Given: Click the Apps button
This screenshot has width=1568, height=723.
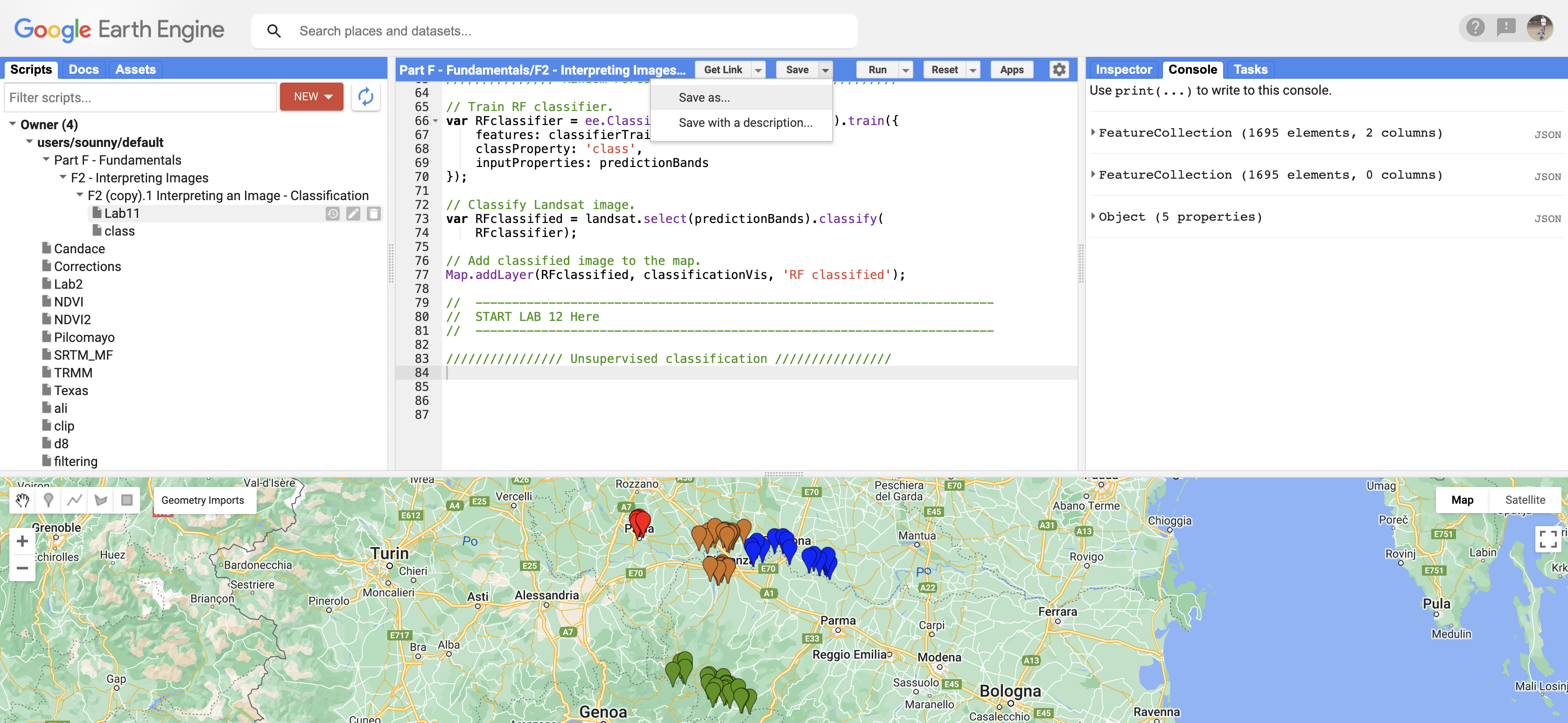Looking at the screenshot, I should click(x=1011, y=70).
